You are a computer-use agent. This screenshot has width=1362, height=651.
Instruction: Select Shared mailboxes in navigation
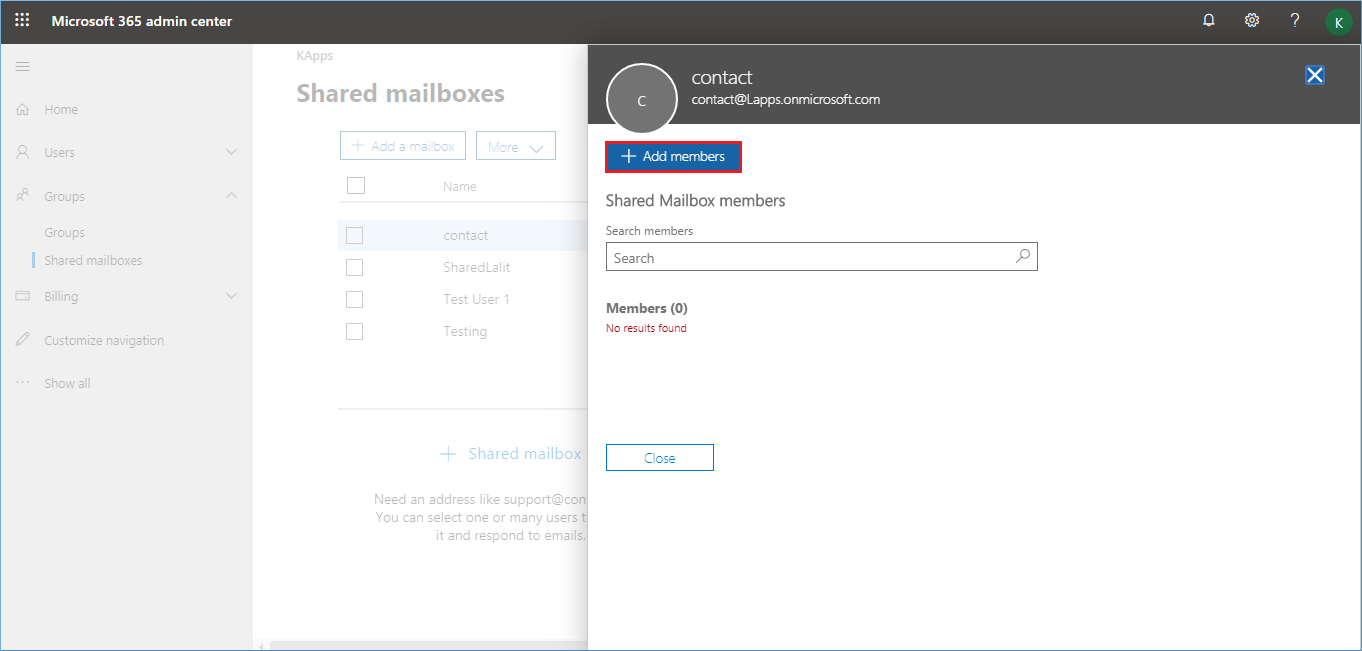click(x=93, y=260)
